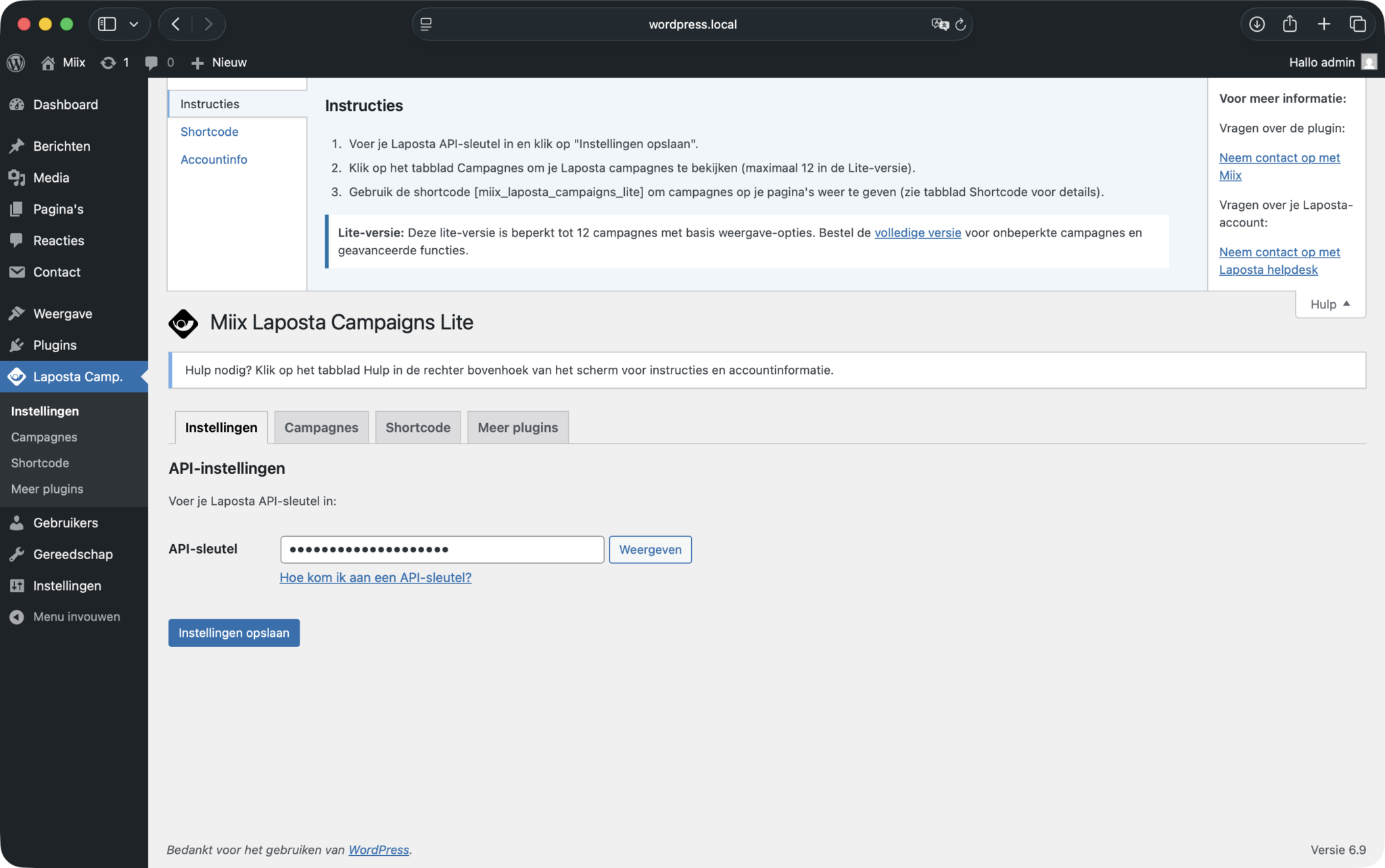Open the Meer plugins tab
This screenshot has height=868, width=1385.
tap(517, 427)
